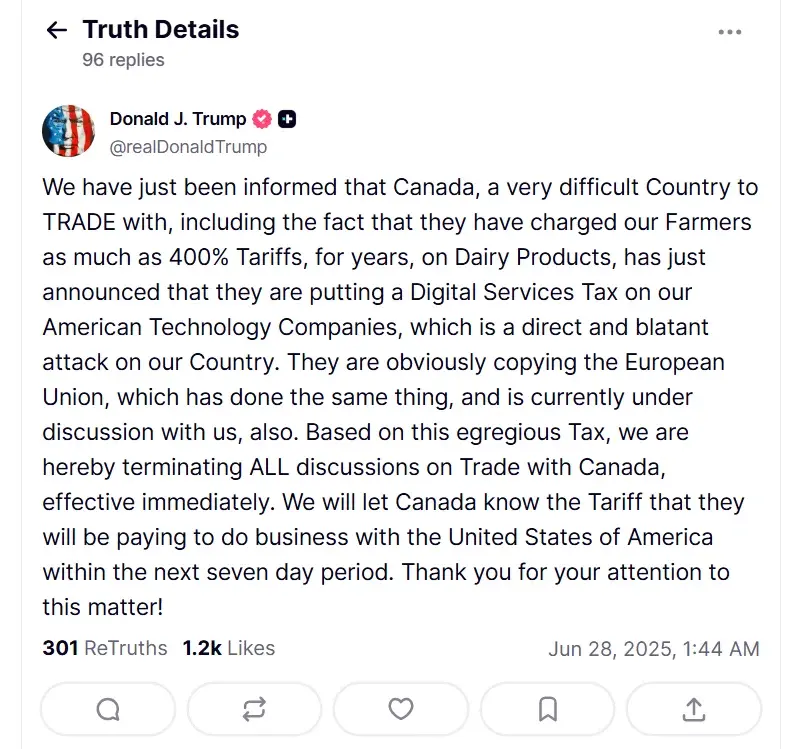Image resolution: width=787 pixels, height=749 pixels.
Task: Click the '400% Tariffs' text in post
Action: [x=236, y=257]
